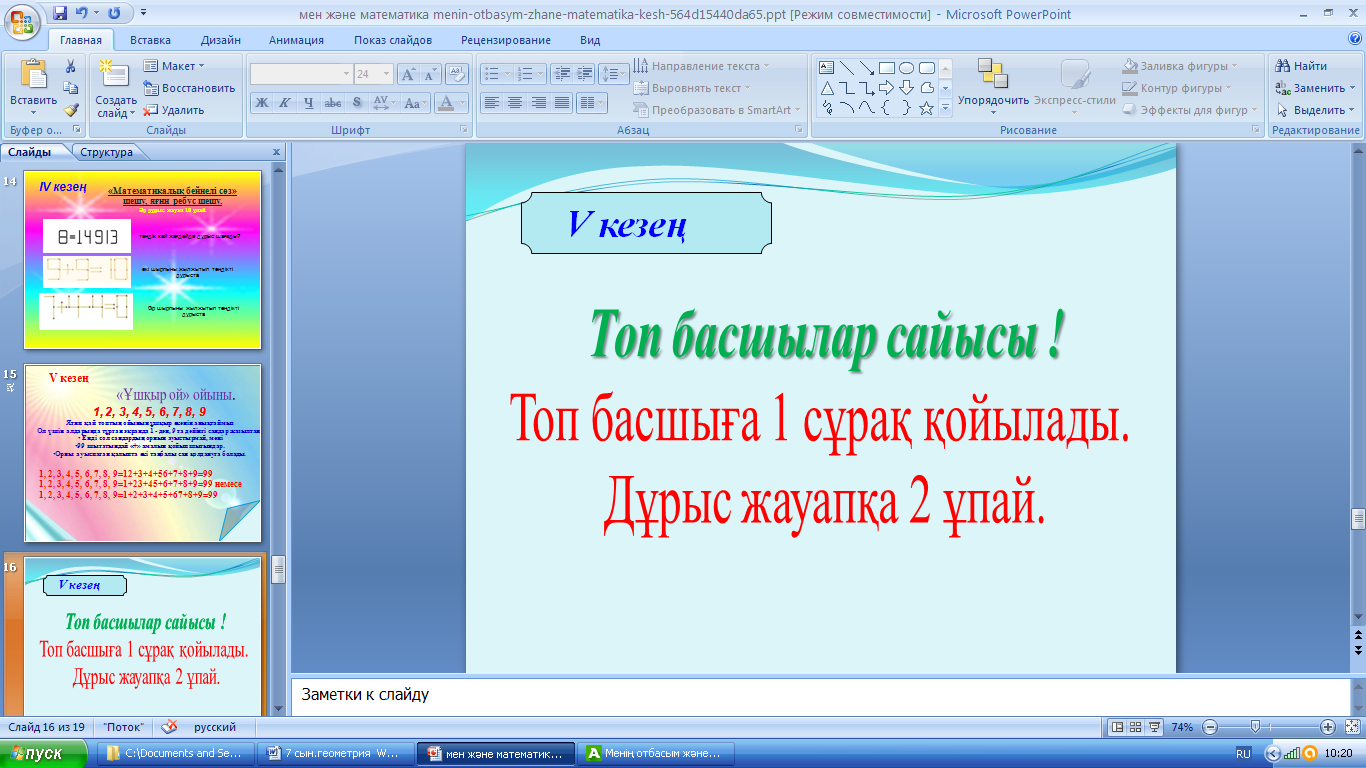Toggle bold (Ж) formatting
Image resolution: width=1366 pixels, height=768 pixels.
(261, 102)
